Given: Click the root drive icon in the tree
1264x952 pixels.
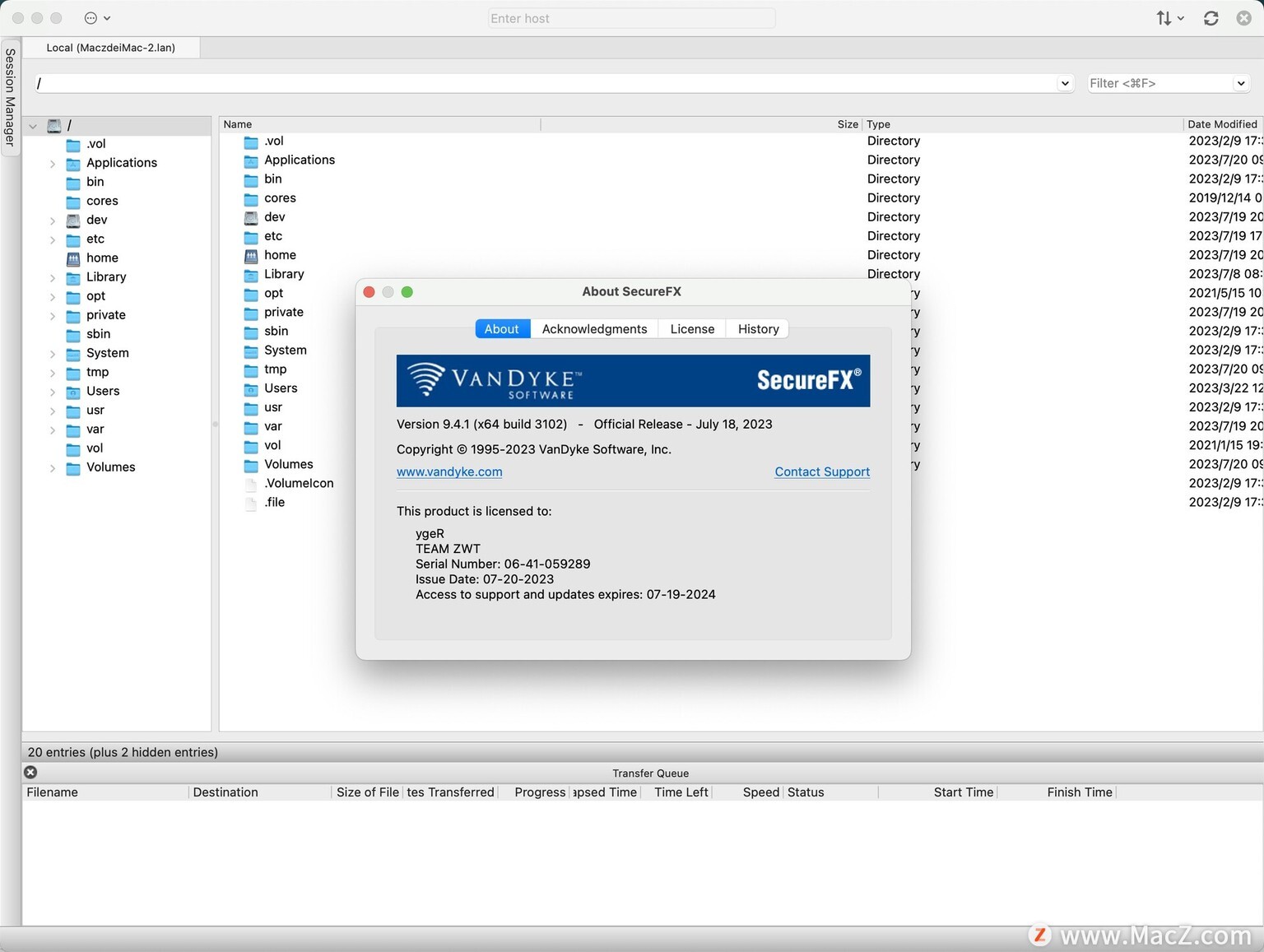Looking at the screenshot, I should tap(54, 126).
